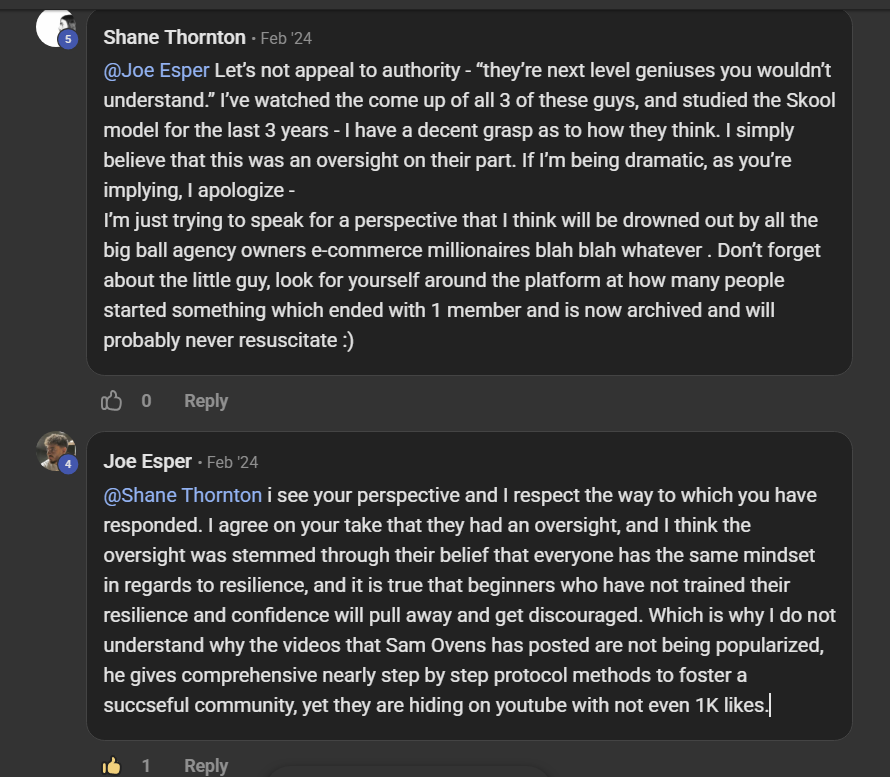Click the level 5 badge on Shane's avatar
890x777 pixels.
68,39
